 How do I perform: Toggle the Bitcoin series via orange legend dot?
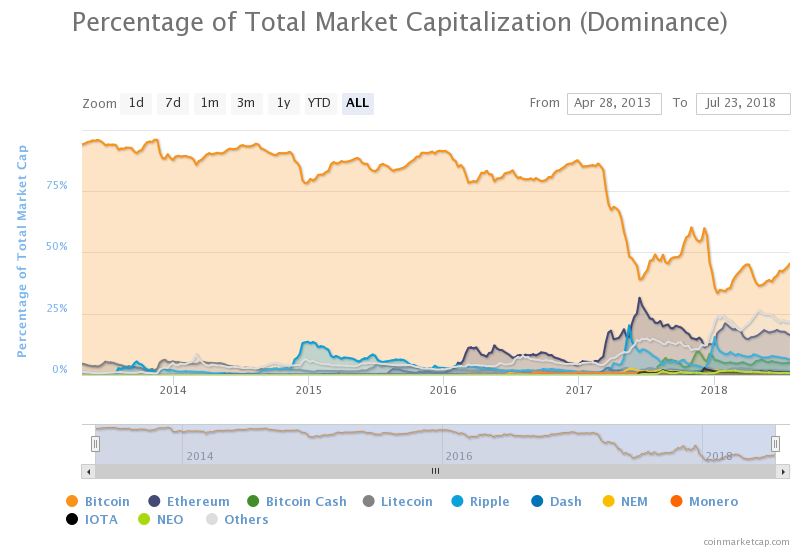(72, 502)
